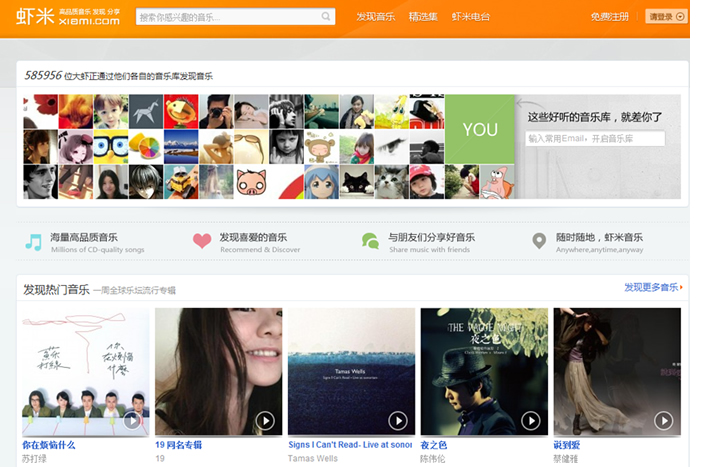Play the 蔡健雅 album
This screenshot has height=467, width=704.
pyautogui.click(x=664, y=420)
